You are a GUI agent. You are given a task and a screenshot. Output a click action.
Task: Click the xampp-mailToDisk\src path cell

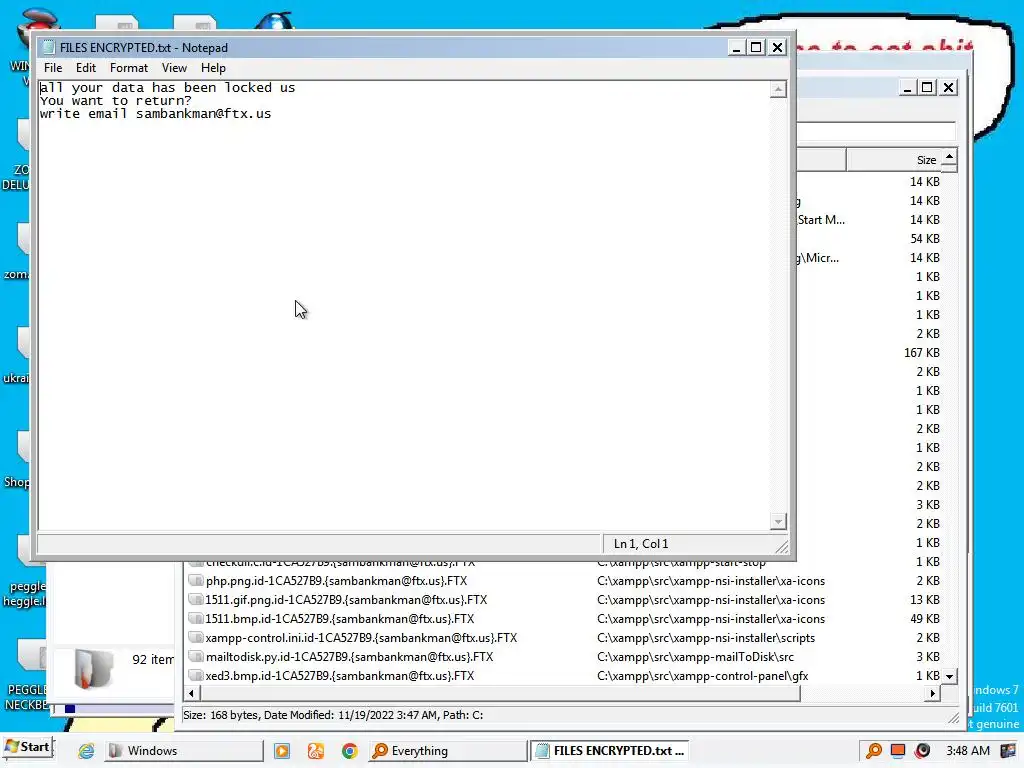(695, 656)
